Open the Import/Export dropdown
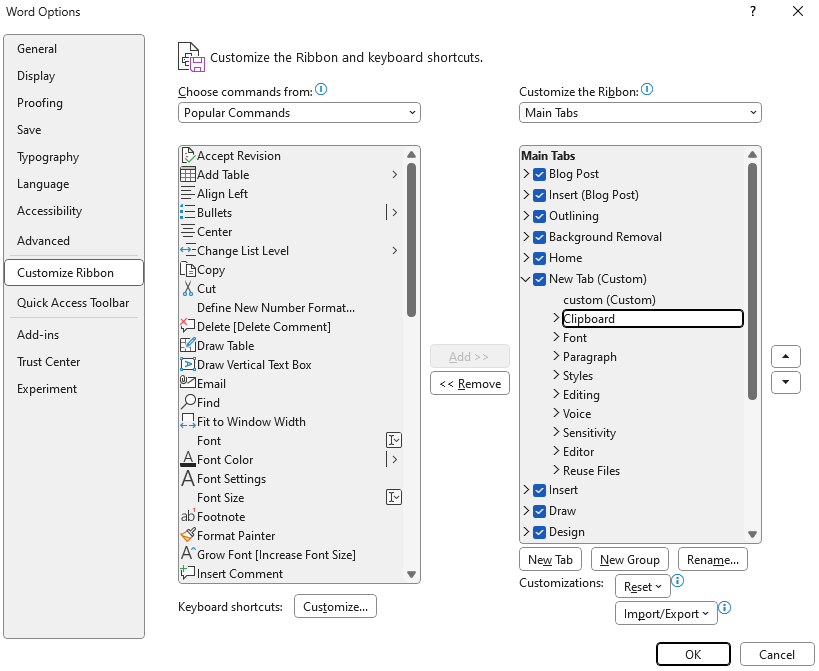 pos(666,614)
